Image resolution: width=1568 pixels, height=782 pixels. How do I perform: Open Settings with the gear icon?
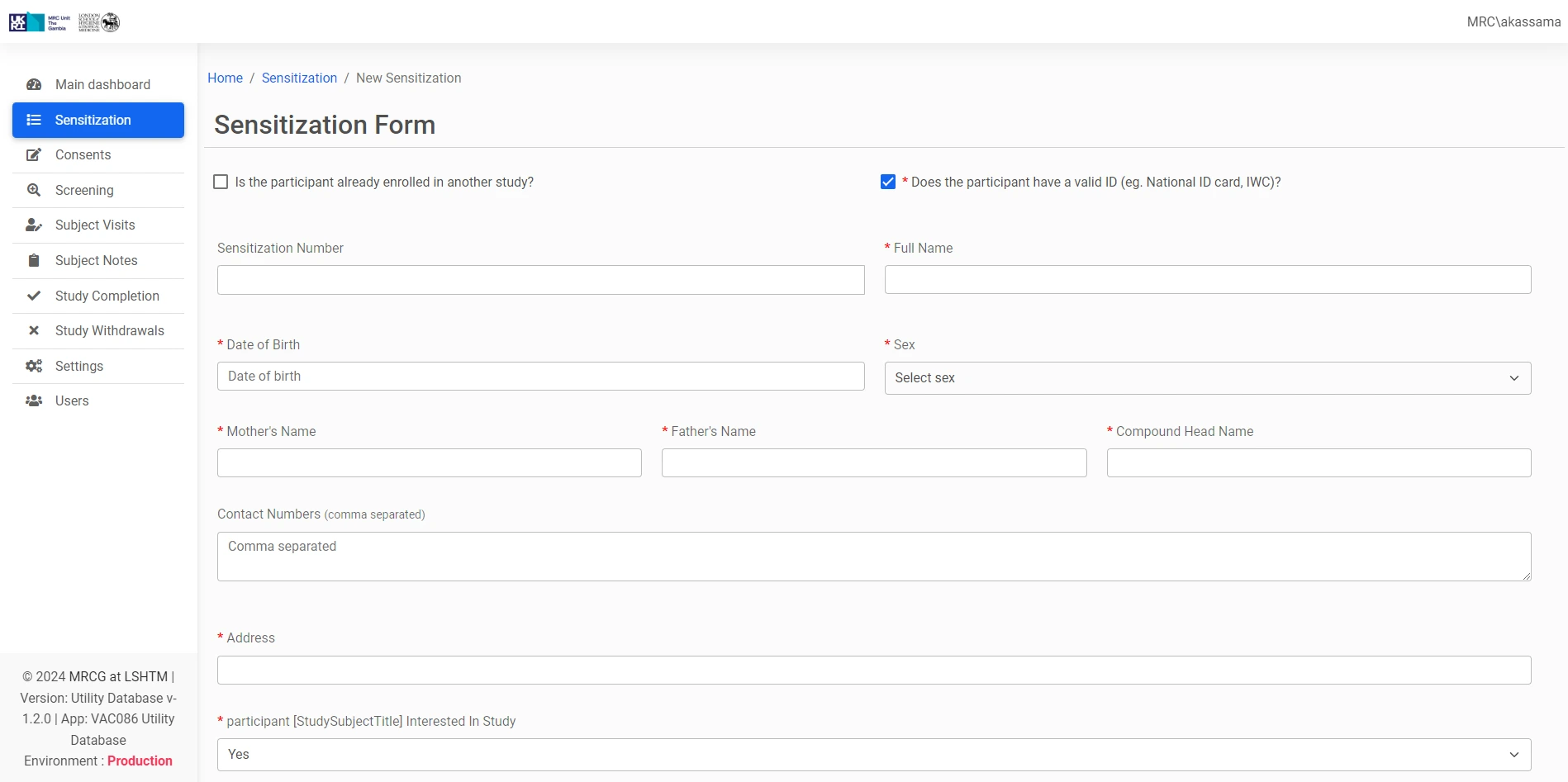[x=34, y=366]
